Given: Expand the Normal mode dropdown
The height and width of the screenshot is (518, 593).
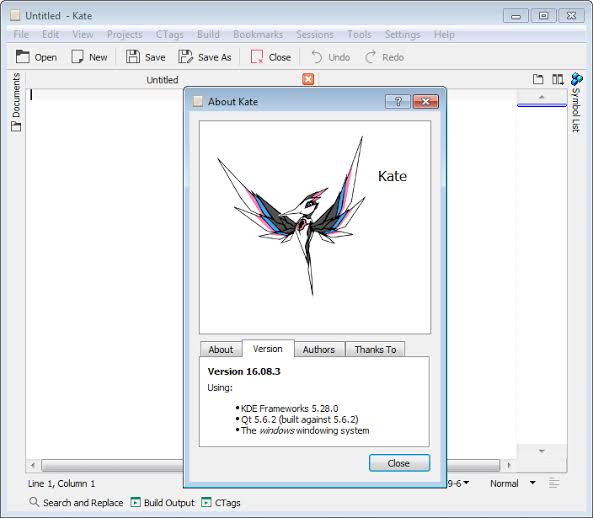Looking at the screenshot, I should tap(513, 483).
